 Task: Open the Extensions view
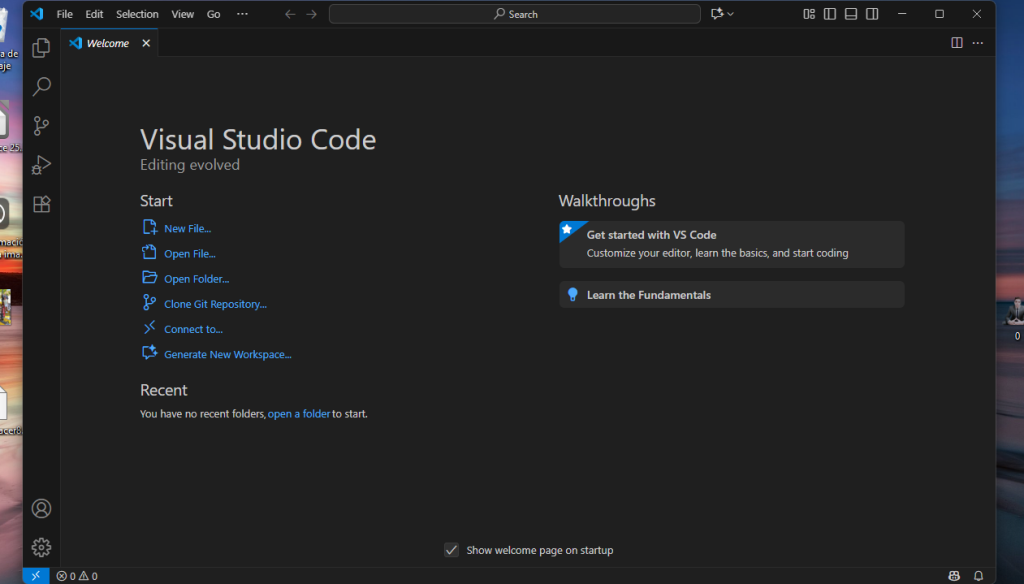41,204
